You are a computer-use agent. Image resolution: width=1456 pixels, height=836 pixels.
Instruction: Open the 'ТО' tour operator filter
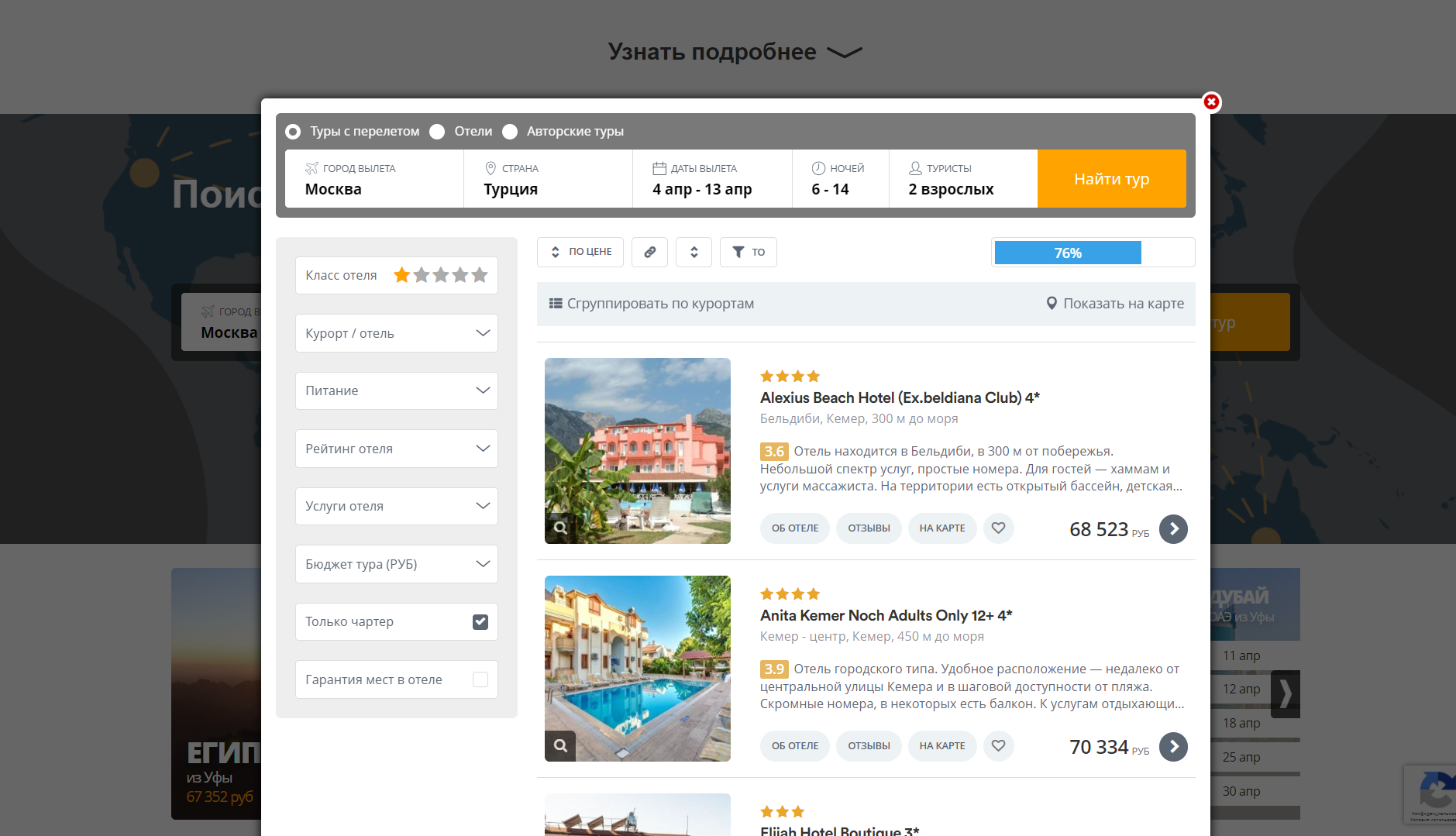(x=749, y=252)
